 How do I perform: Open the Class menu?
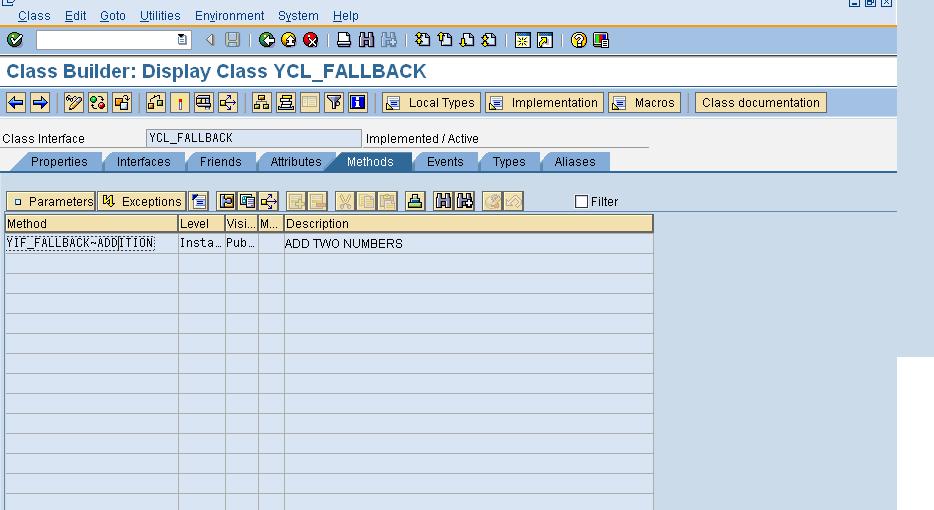pyautogui.click(x=34, y=15)
